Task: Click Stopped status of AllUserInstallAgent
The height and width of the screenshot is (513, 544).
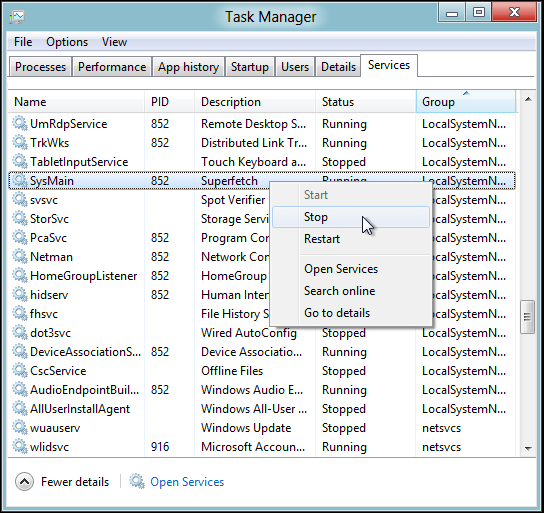Action: pyautogui.click(x=343, y=409)
